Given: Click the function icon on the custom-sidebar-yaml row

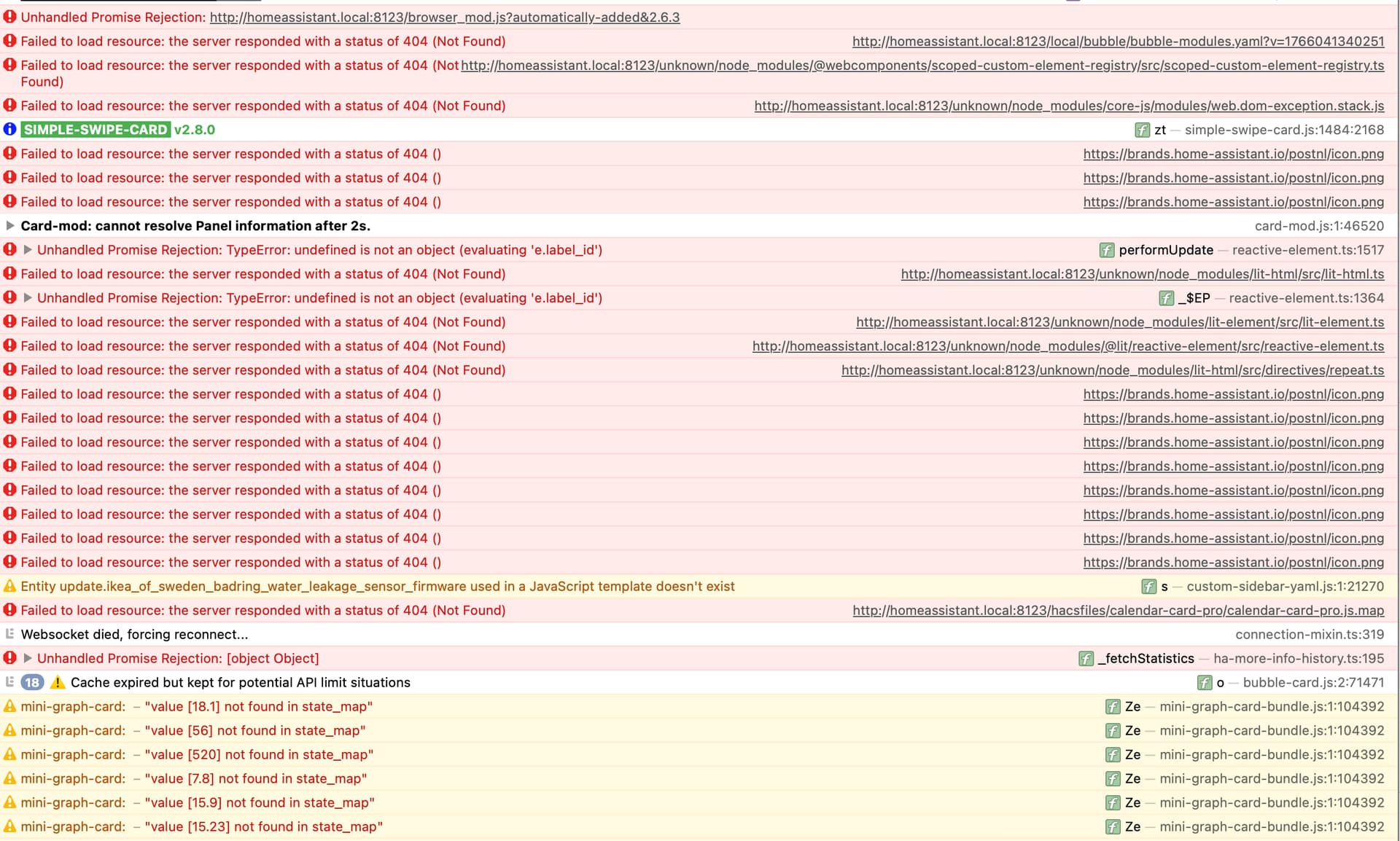Looking at the screenshot, I should click(1148, 587).
